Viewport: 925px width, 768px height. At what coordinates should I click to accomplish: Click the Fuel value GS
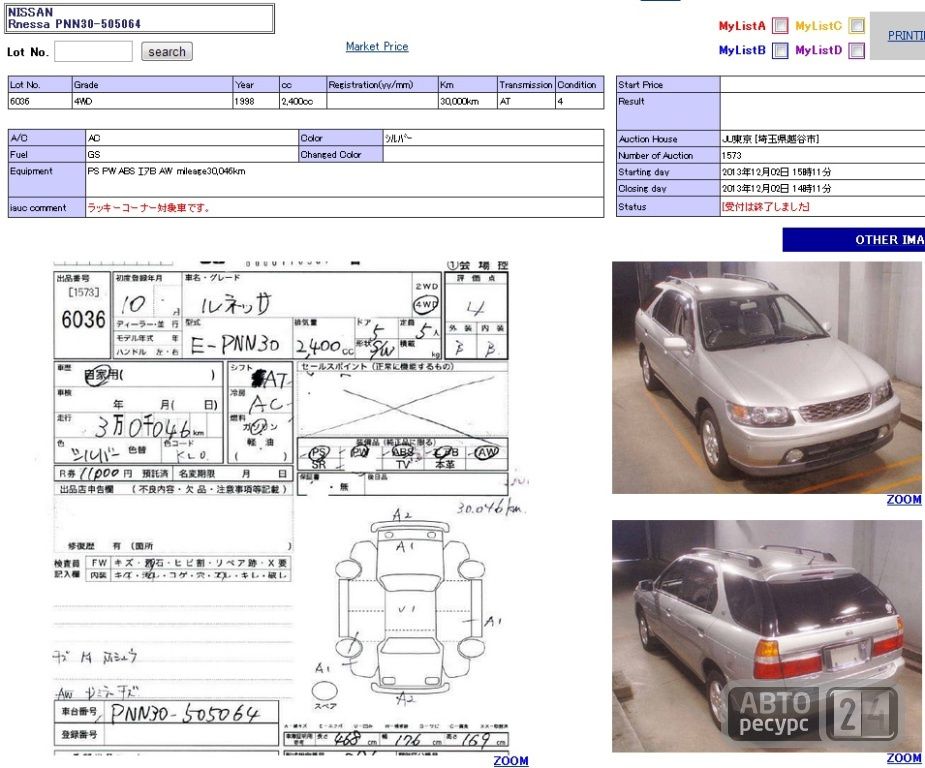click(x=94, y=155)
